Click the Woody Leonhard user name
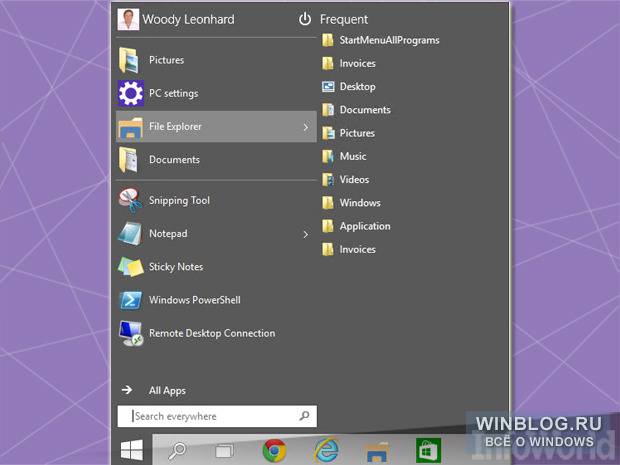Screen dimensions: 620x465 pos(188,19)
